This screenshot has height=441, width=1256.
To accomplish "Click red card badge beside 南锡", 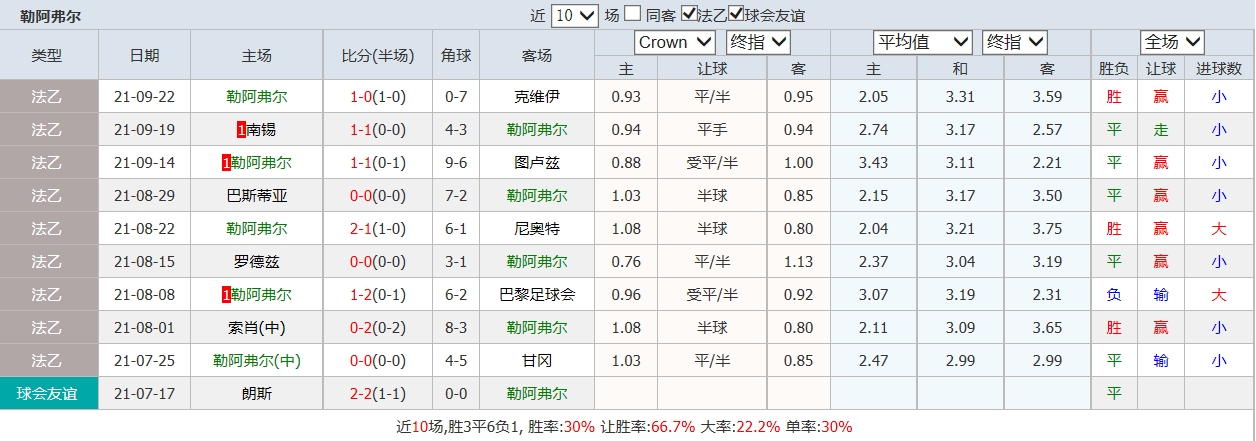I will (x=241, y=129).
